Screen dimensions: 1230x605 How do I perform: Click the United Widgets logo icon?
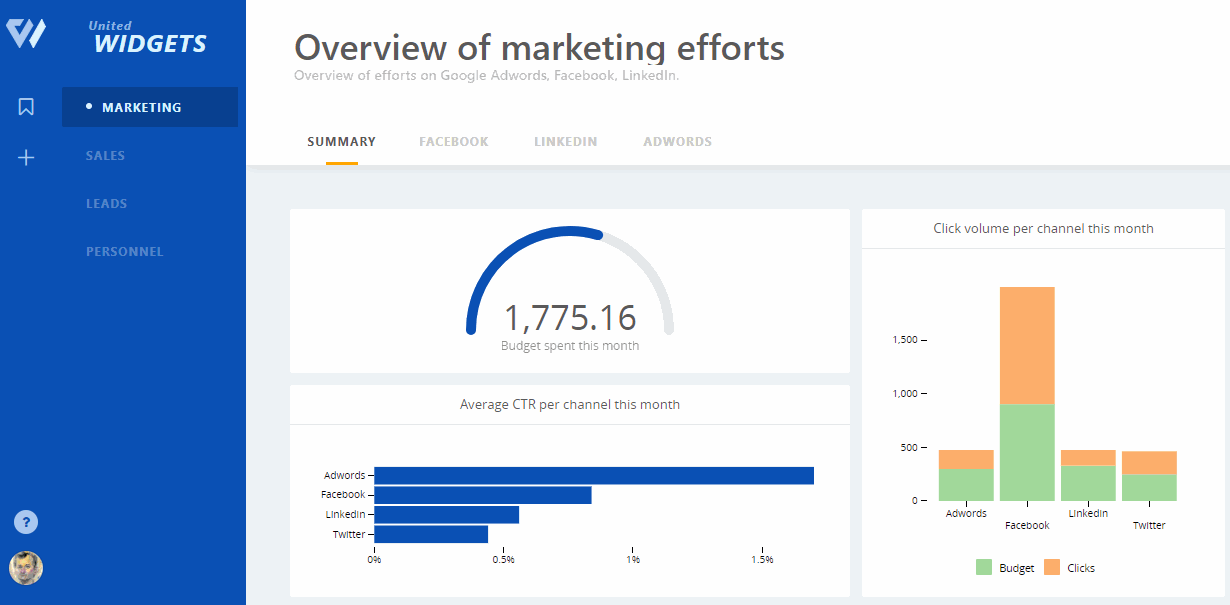pyautogui.click(x=26, y=33)
